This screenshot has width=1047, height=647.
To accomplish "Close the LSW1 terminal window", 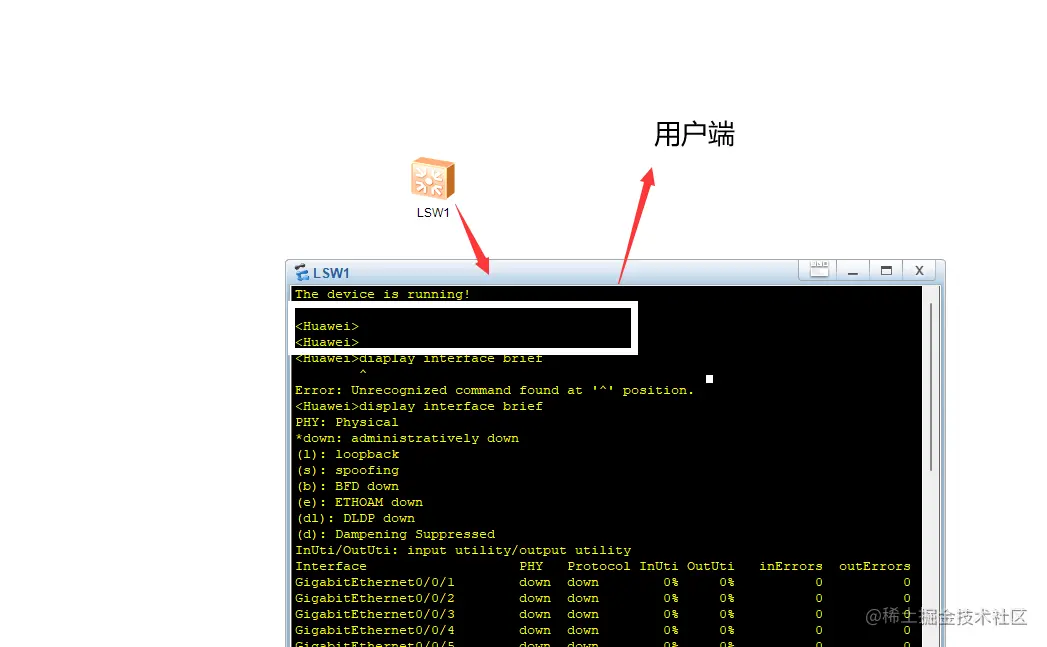I will click(919, 270).
